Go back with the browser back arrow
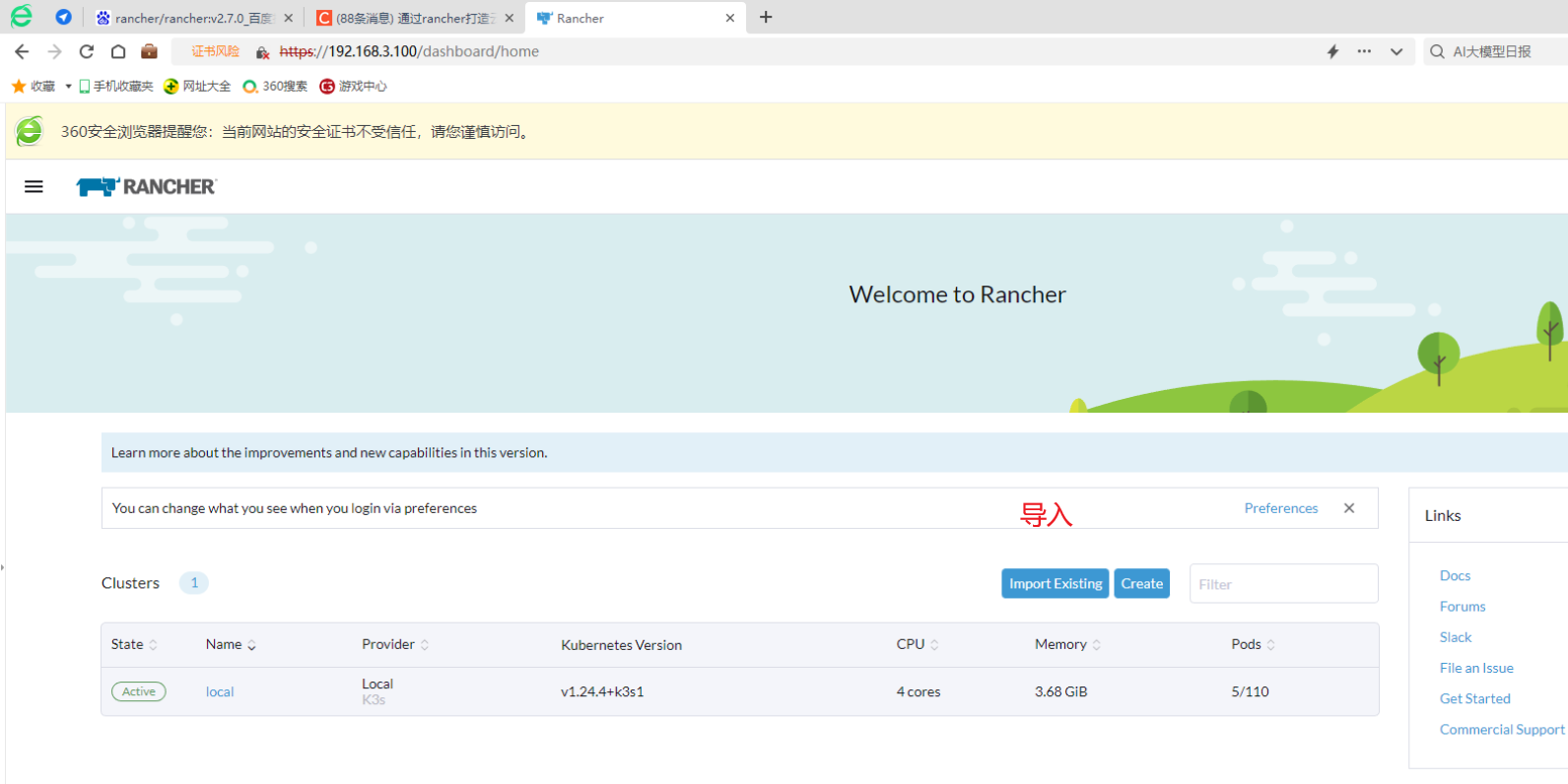 22,51
